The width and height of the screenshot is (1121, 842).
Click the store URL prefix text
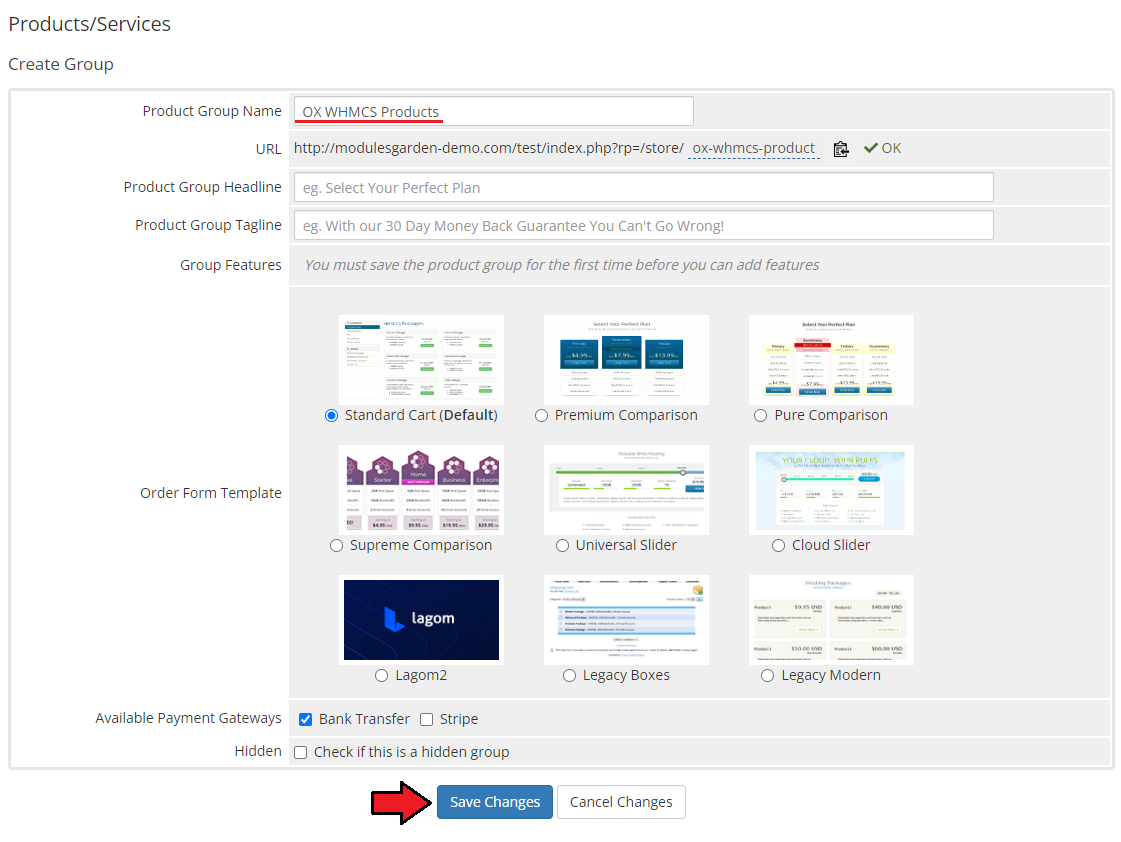coord(488,148)
